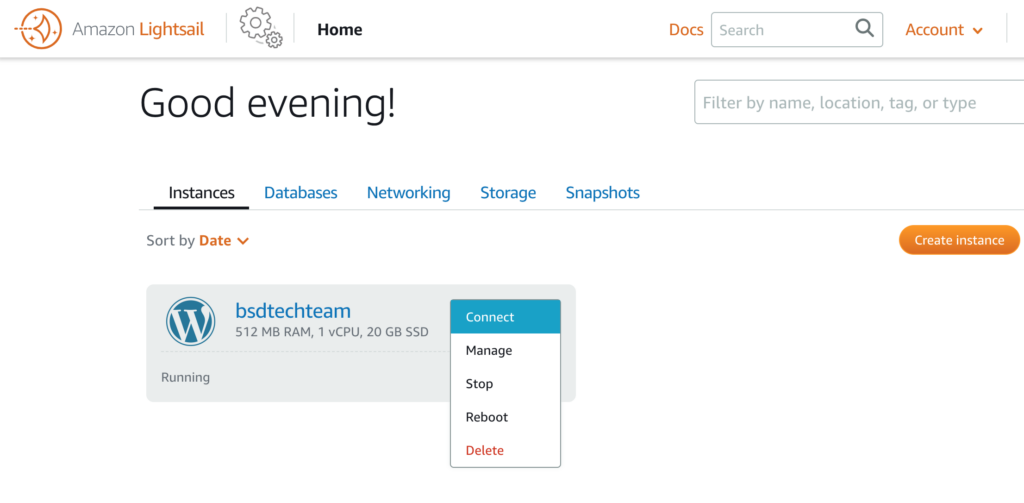
Task: Click the magnifying glass search icon
Action: [x=864, y=28]
